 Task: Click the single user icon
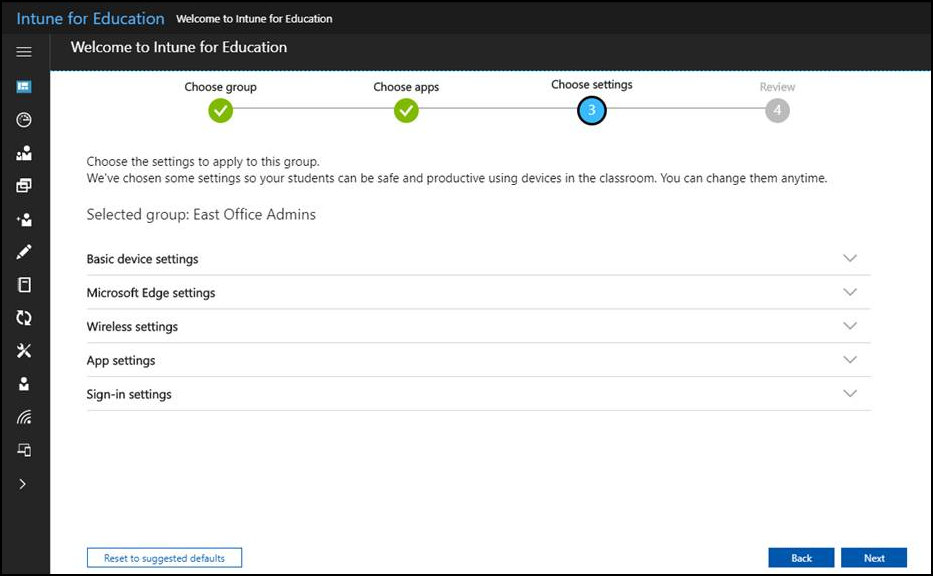pos(24,384)
